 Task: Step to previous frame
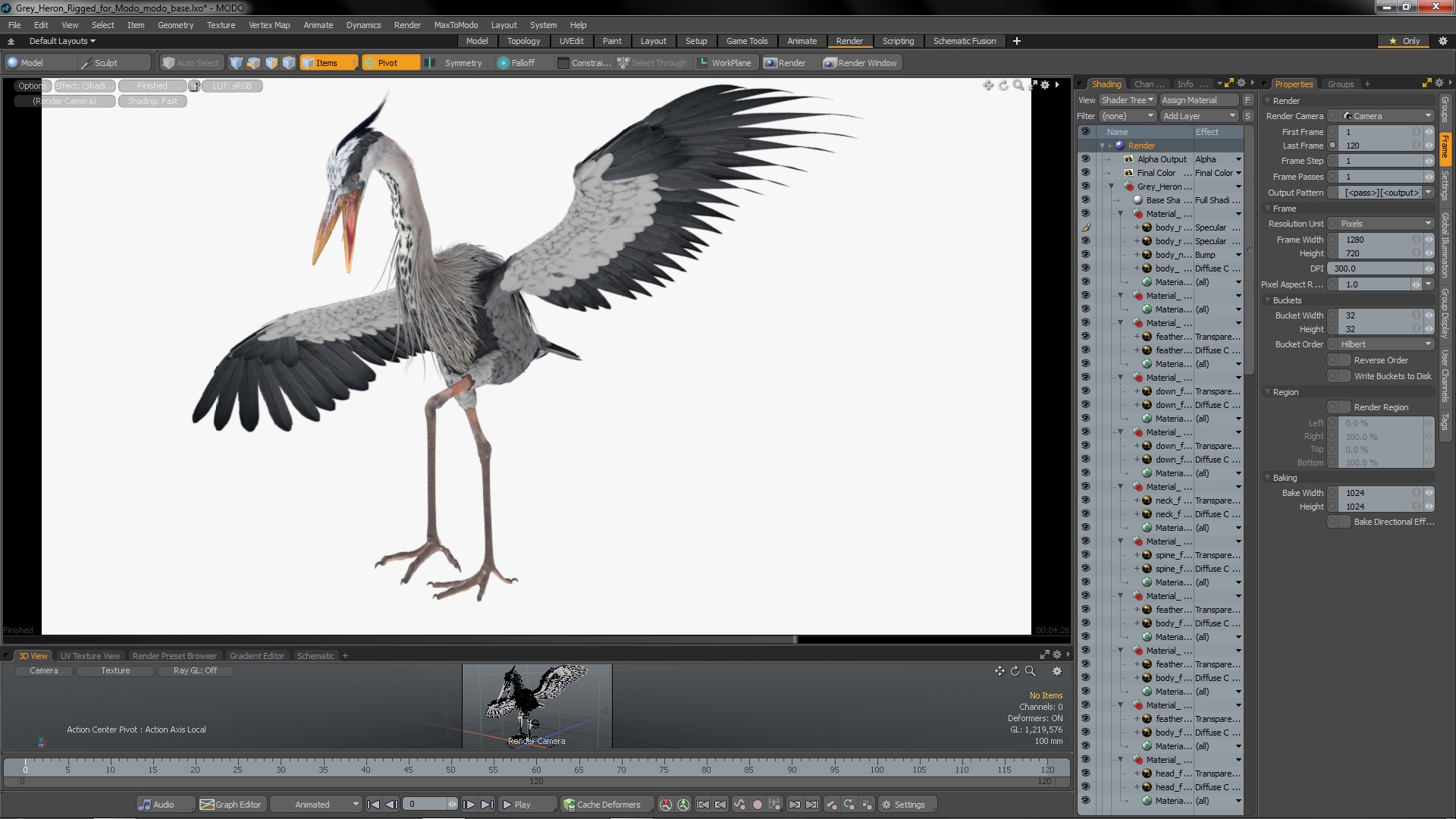point(391,805)
